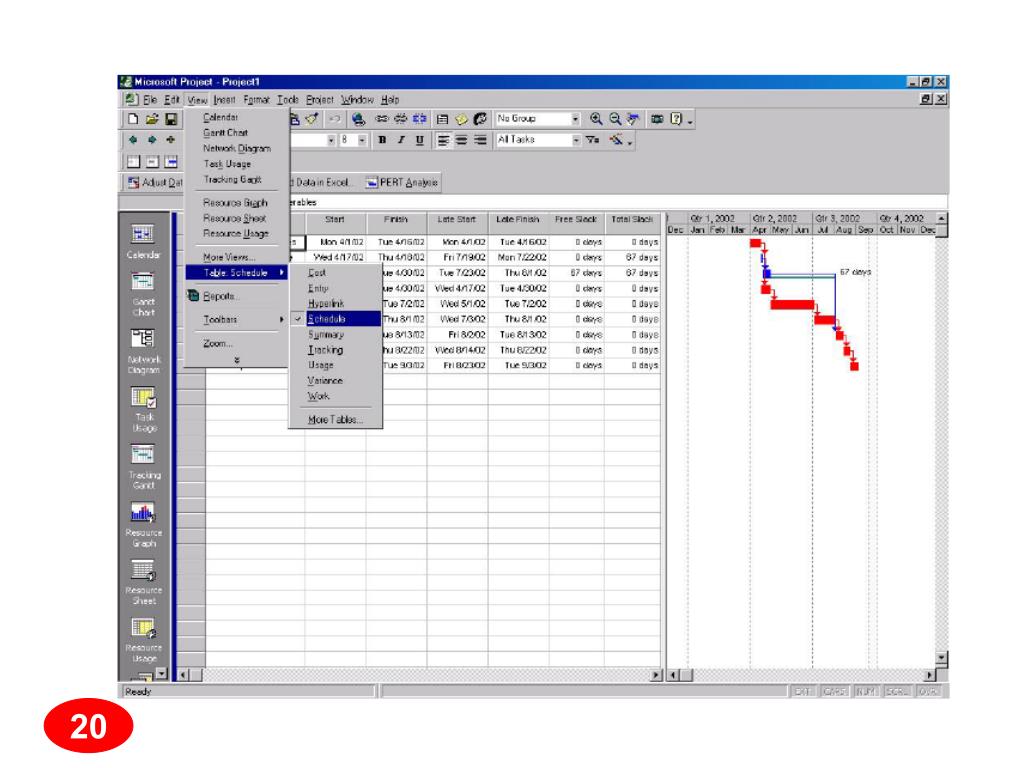
Task: Open the All Tasks filter dropdown
Action: 575,140
